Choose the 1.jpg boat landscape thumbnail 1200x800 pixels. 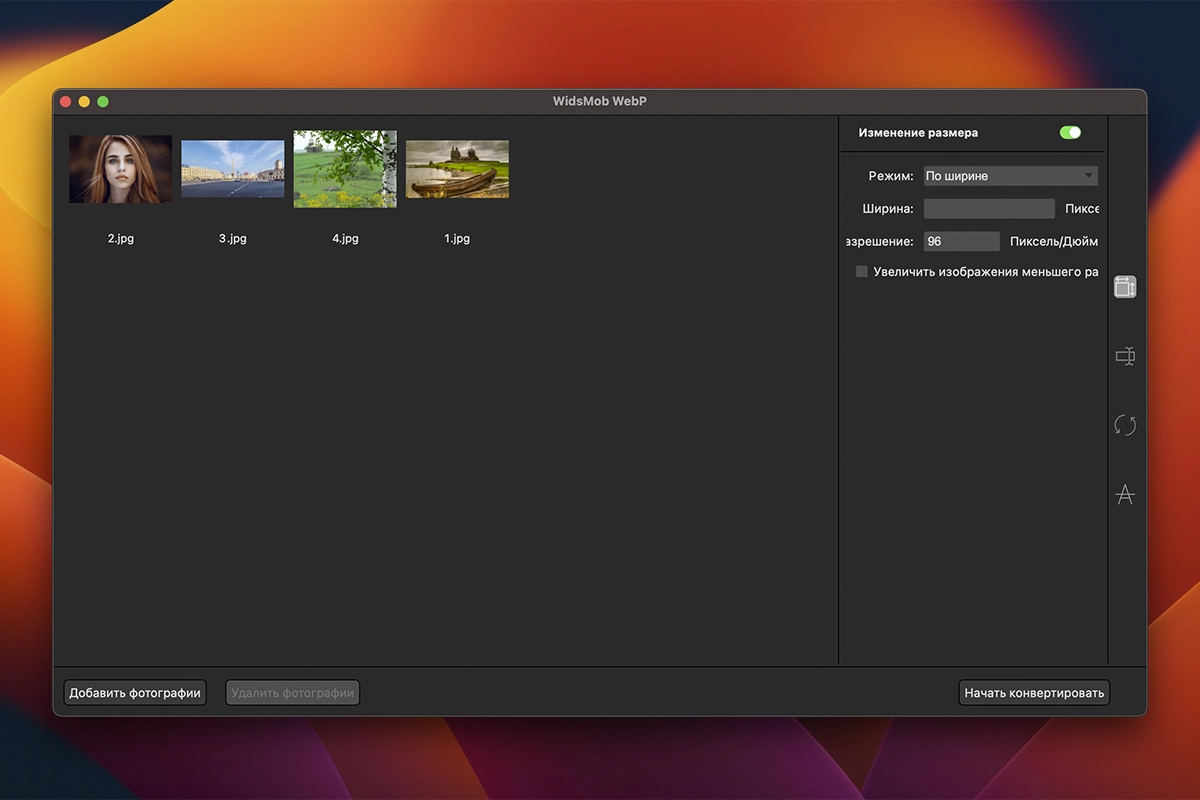(x=457, y=169)
